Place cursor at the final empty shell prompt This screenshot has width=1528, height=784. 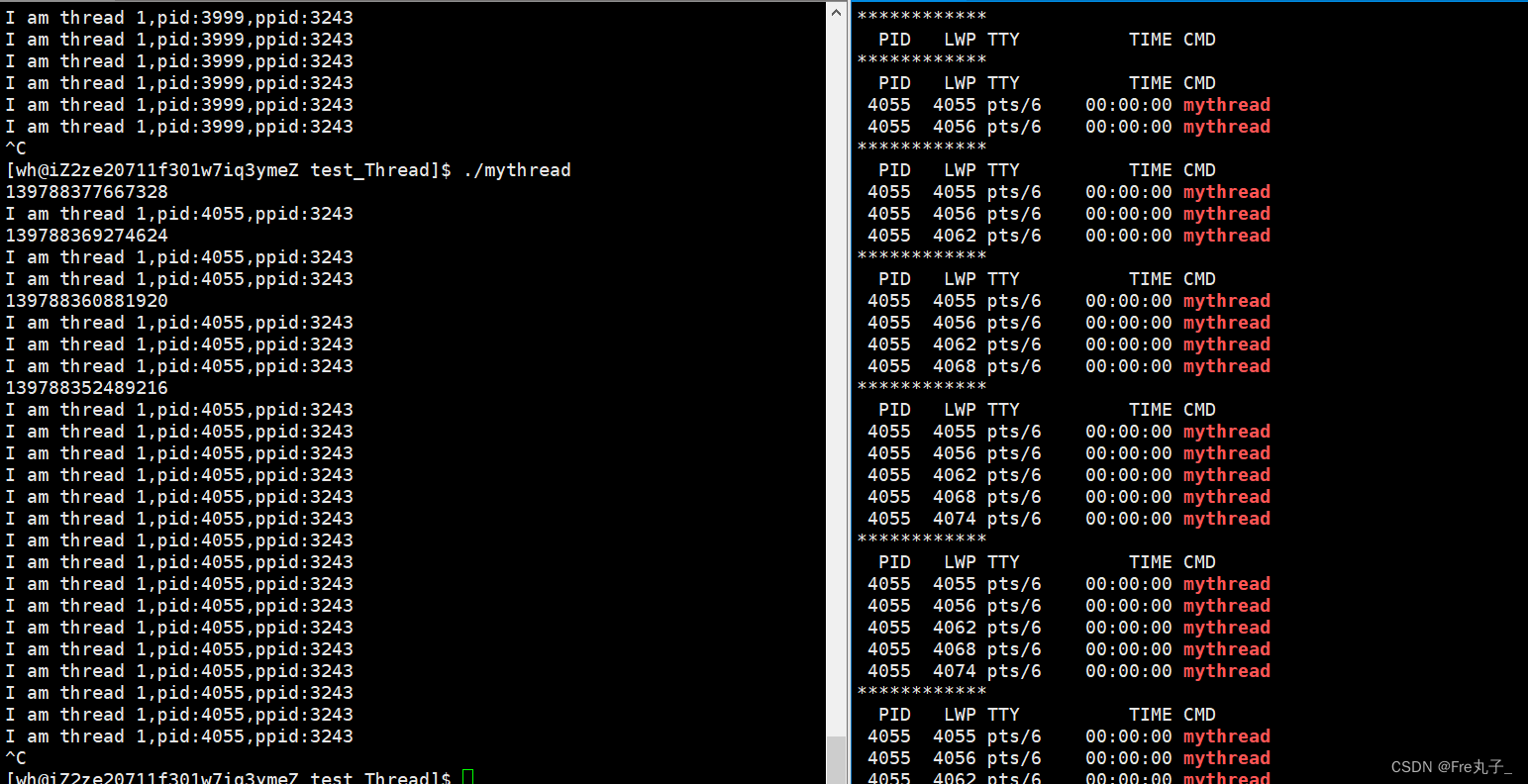tap(468, 777)
